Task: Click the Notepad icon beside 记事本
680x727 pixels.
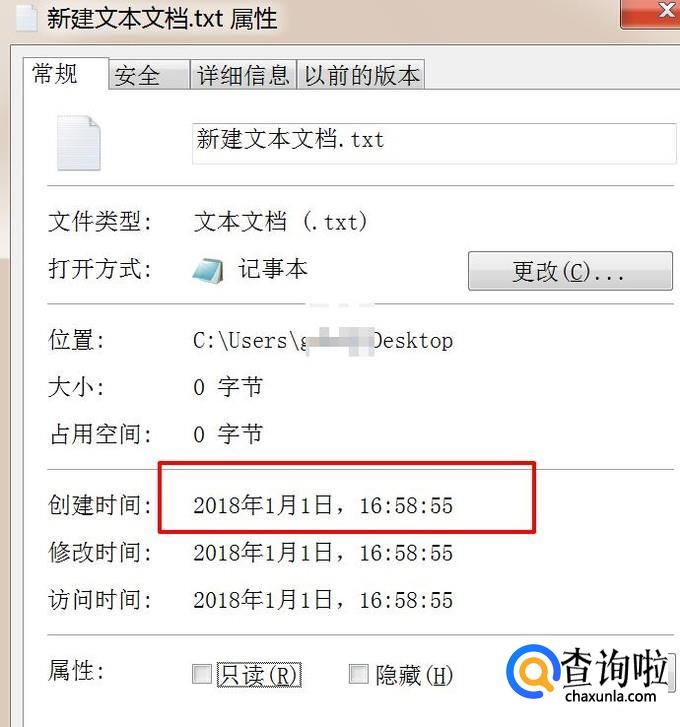Action: [208, 271]
